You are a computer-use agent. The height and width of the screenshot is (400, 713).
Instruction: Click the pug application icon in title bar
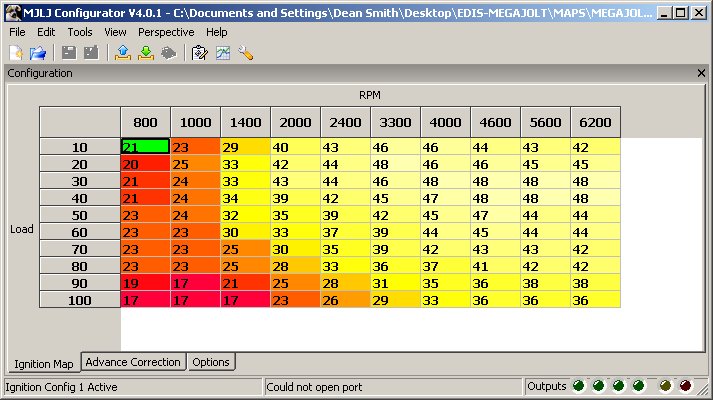[13, 13]
